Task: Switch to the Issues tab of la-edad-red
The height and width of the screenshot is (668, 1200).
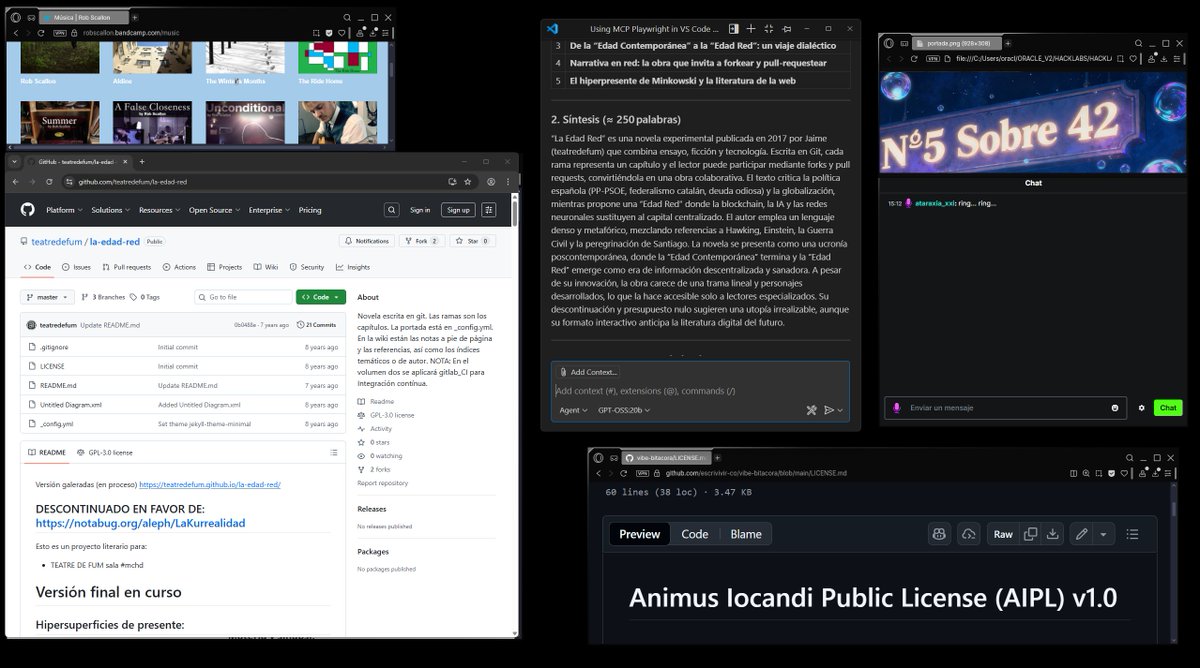Action: tap(76, 267)
